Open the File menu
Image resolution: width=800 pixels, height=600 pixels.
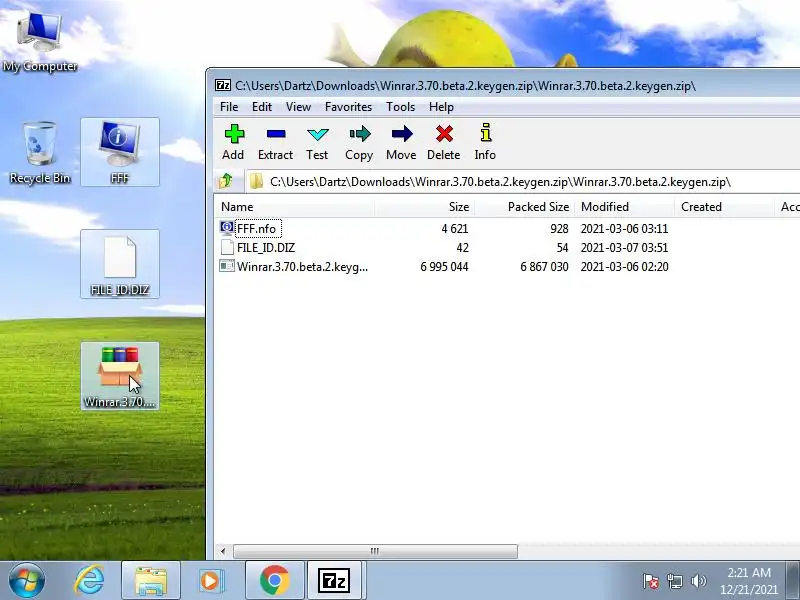229,107
